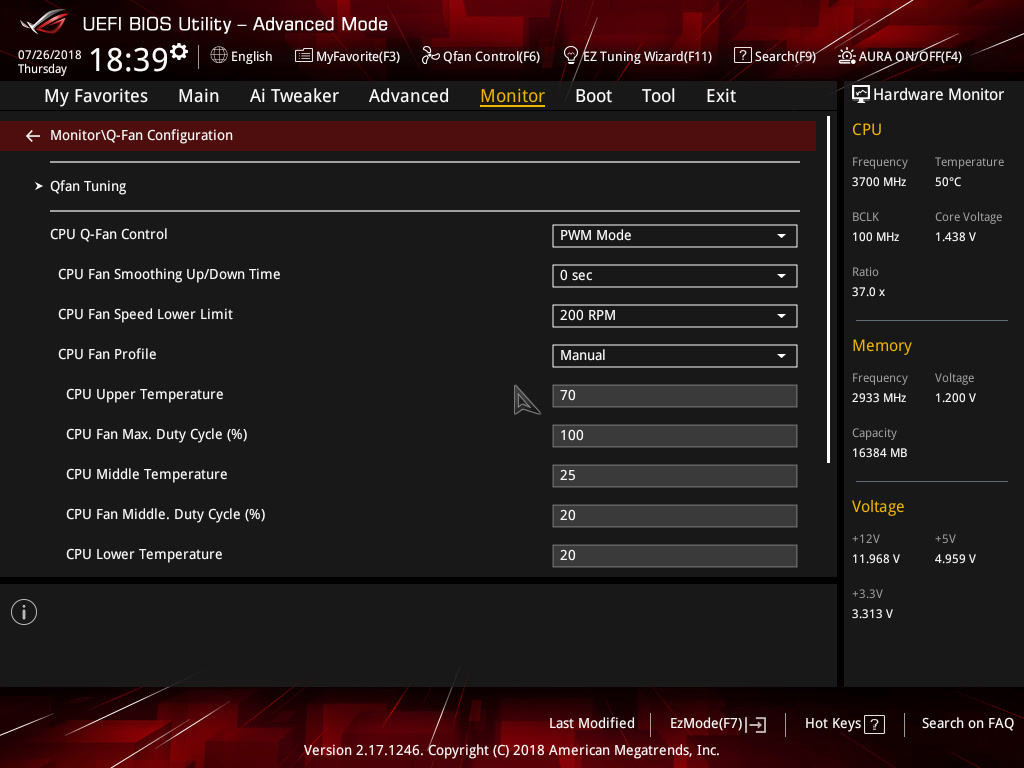Click BCLK value 100 MHz
Viewport: 1024px width, 768px height.
(x=875, y=237)
